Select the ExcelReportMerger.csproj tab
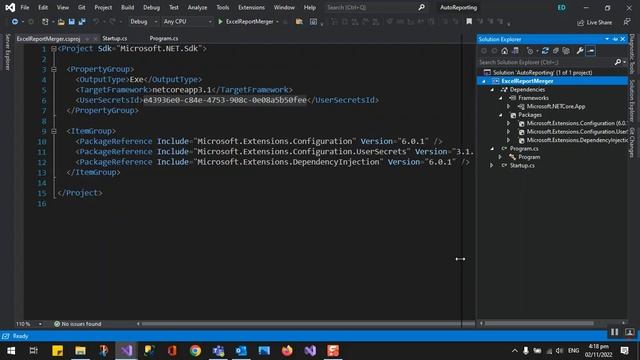 coord(48,39)
